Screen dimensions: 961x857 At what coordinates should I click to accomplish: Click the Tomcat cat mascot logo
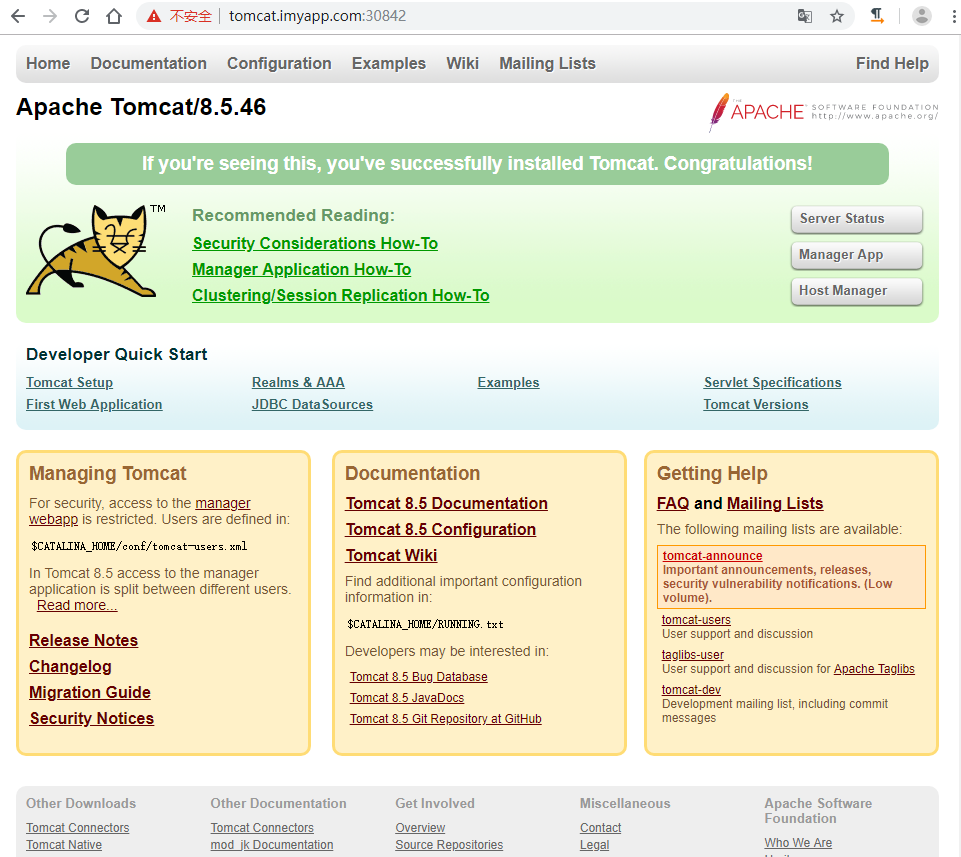tap(93, 252)
